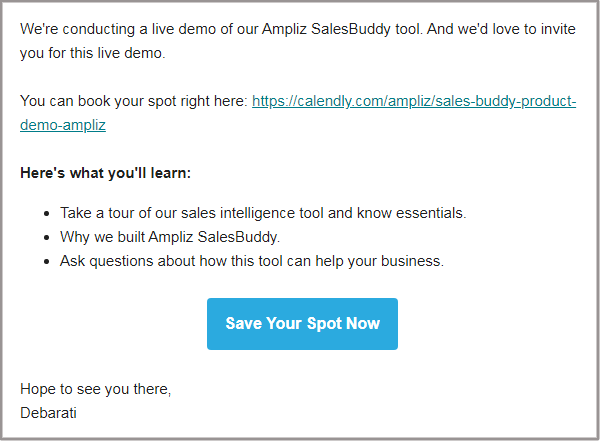Click the 'Take a tour' bullet text
This screenshot has width=601, height=441.
tap(263, 213)
